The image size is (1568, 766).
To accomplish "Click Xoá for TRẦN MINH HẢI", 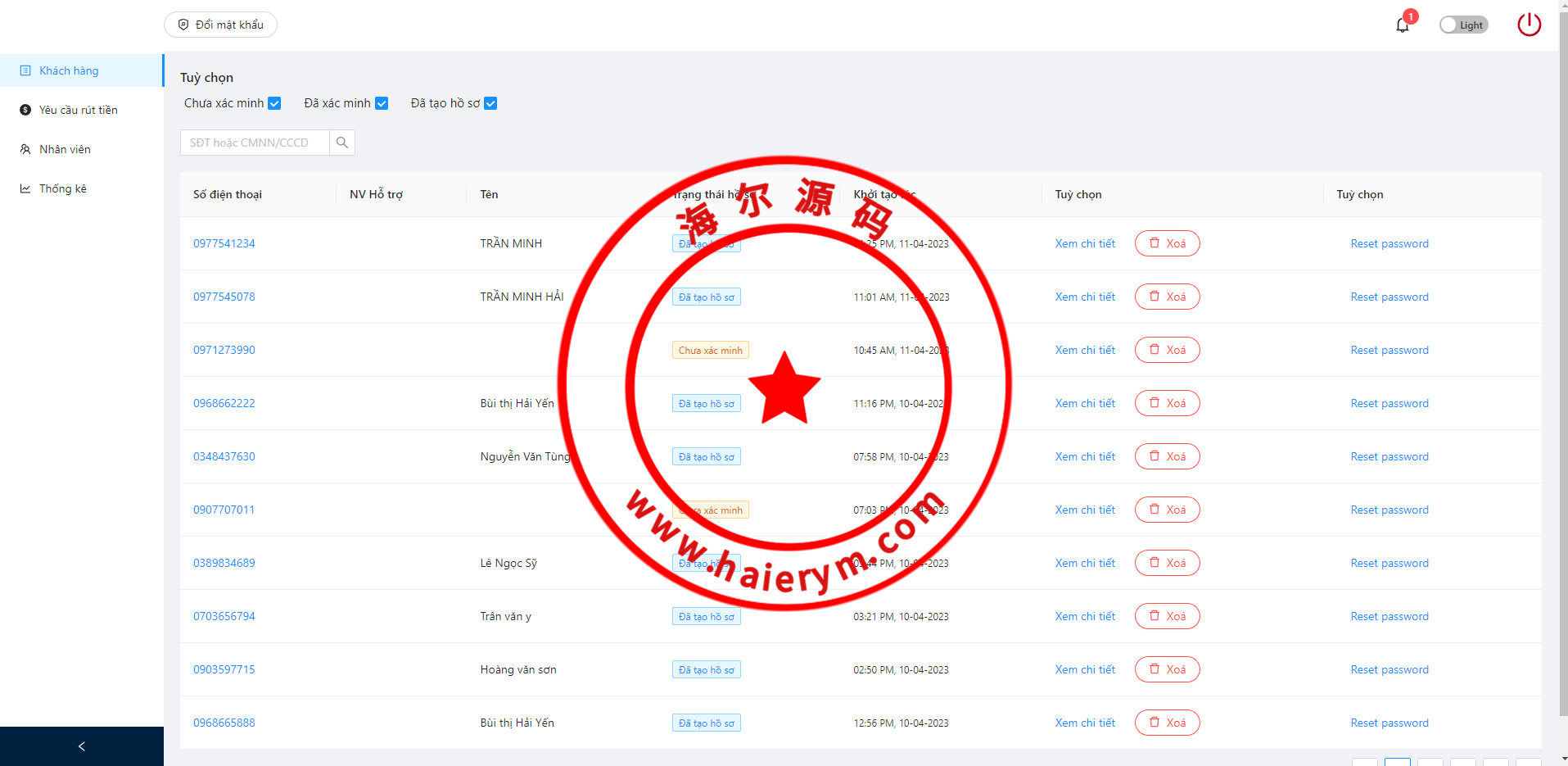I will 1167,297.
